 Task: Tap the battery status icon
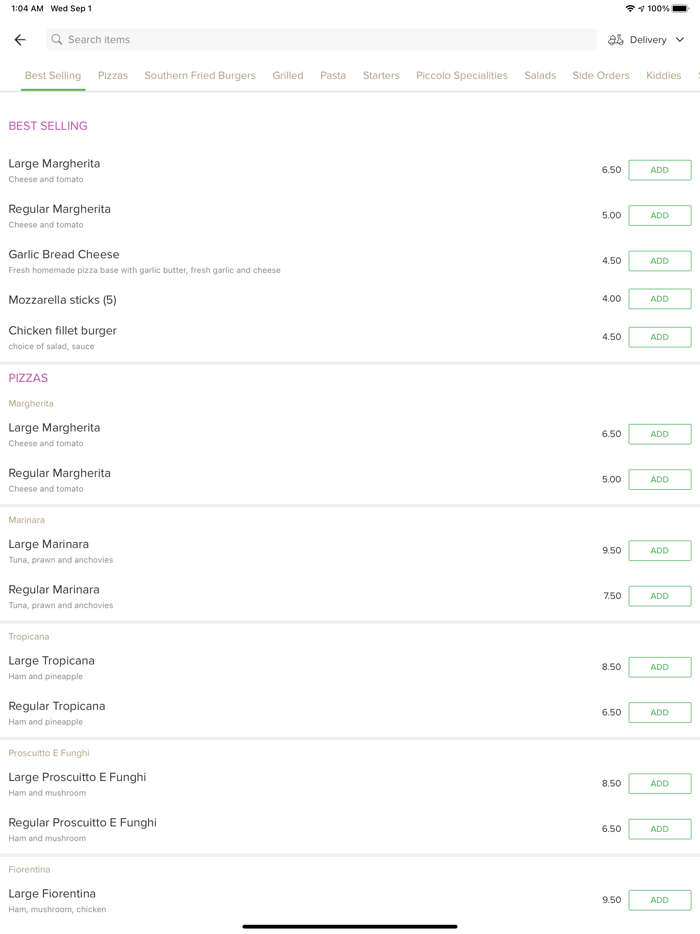tap(680, 8)
